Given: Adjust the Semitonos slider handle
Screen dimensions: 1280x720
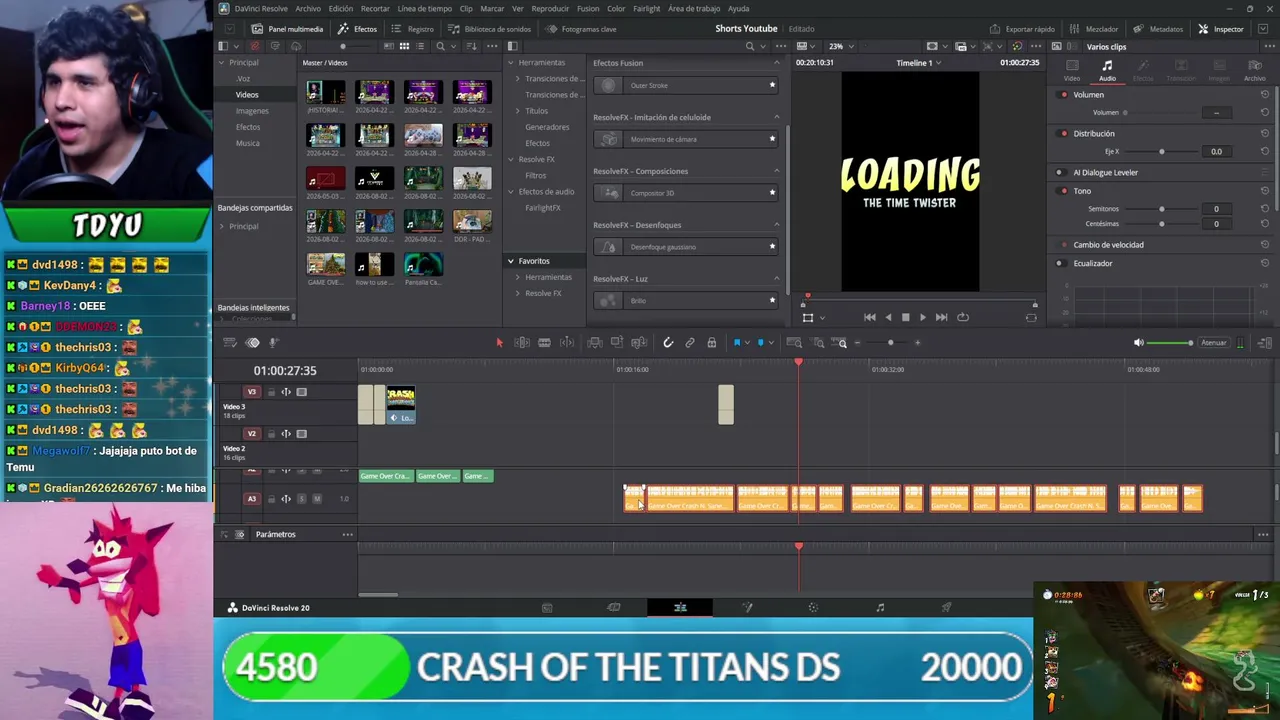Looking at the screenshot, I should (1161, 209).
